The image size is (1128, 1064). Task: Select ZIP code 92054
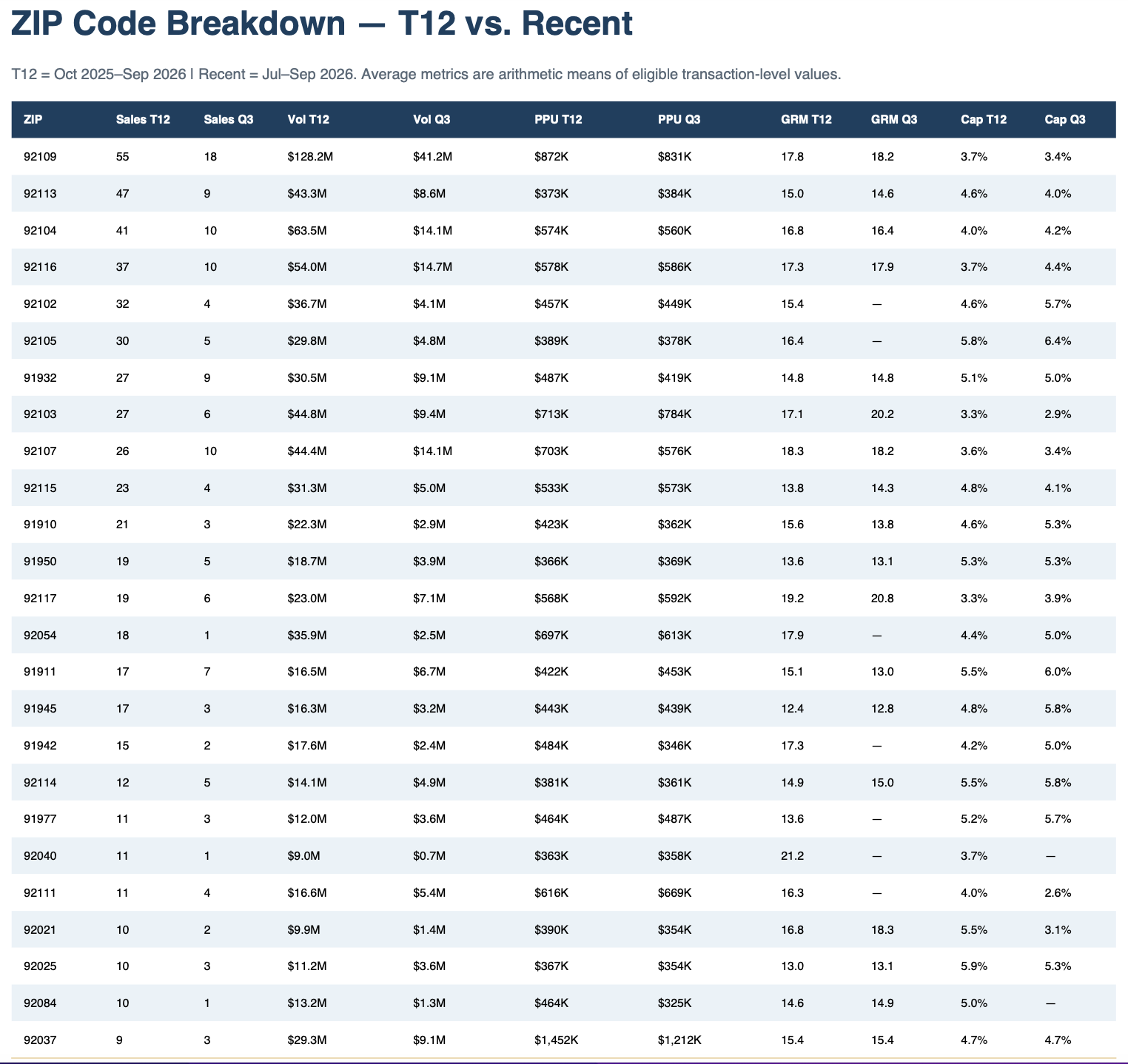pyautogui.click(x=40, y=636)
